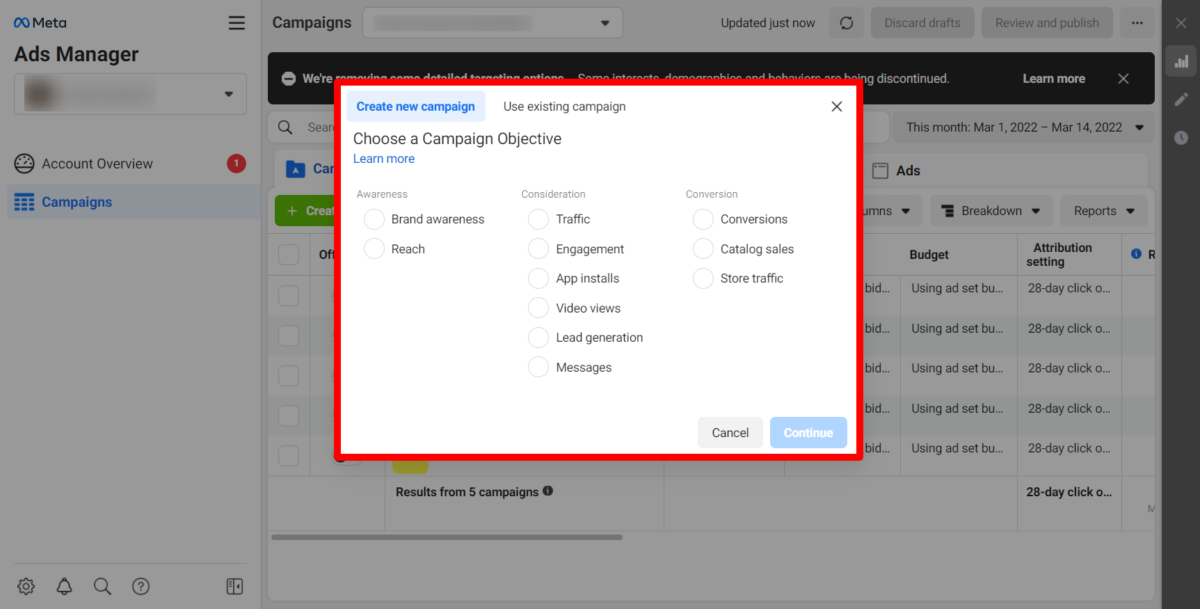Switch to Use existing campaign tab
Viewport: 1200px width, 609px height.
tap(564, 107)
